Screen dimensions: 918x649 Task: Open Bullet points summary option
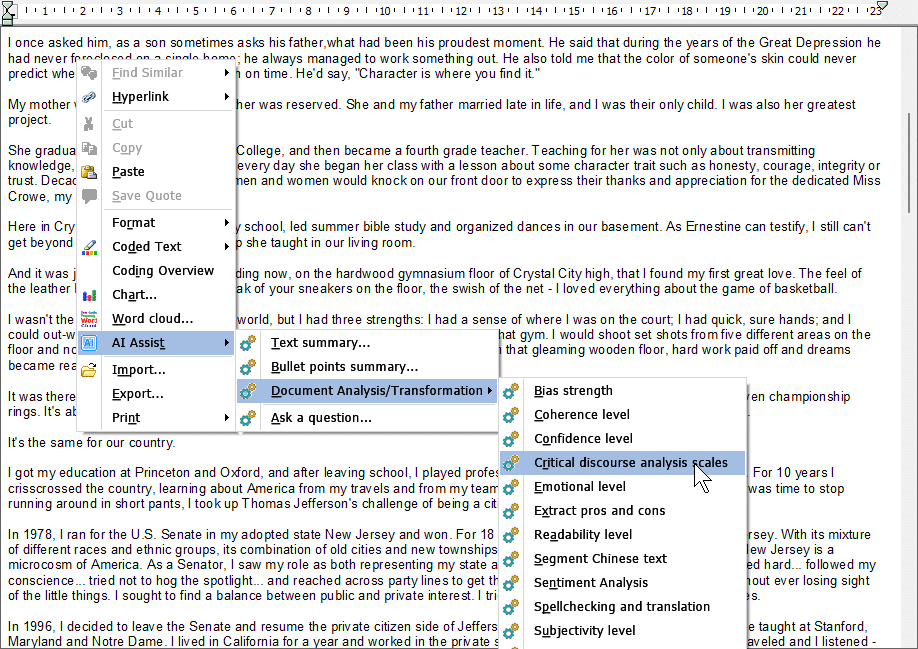pyautogui.click(x=344, y=367)
